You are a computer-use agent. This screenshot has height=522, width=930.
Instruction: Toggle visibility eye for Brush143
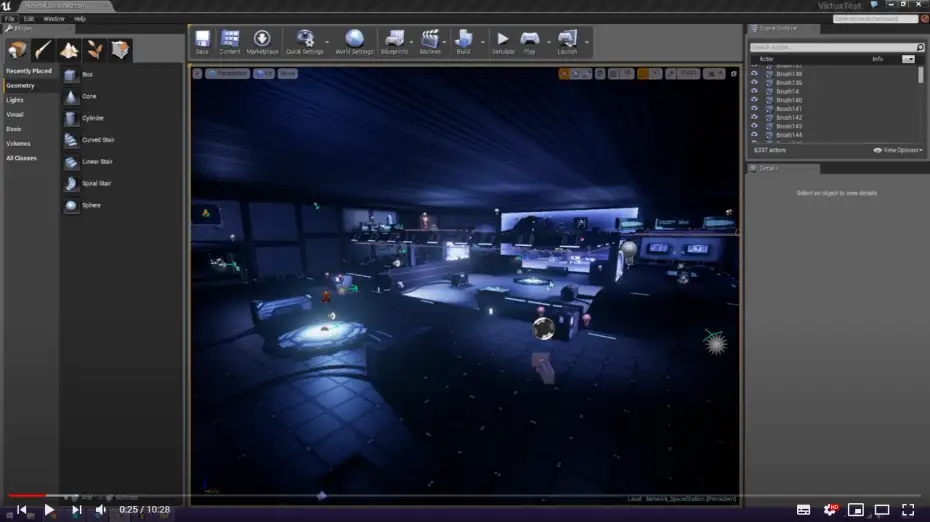(x=754, y=126)
